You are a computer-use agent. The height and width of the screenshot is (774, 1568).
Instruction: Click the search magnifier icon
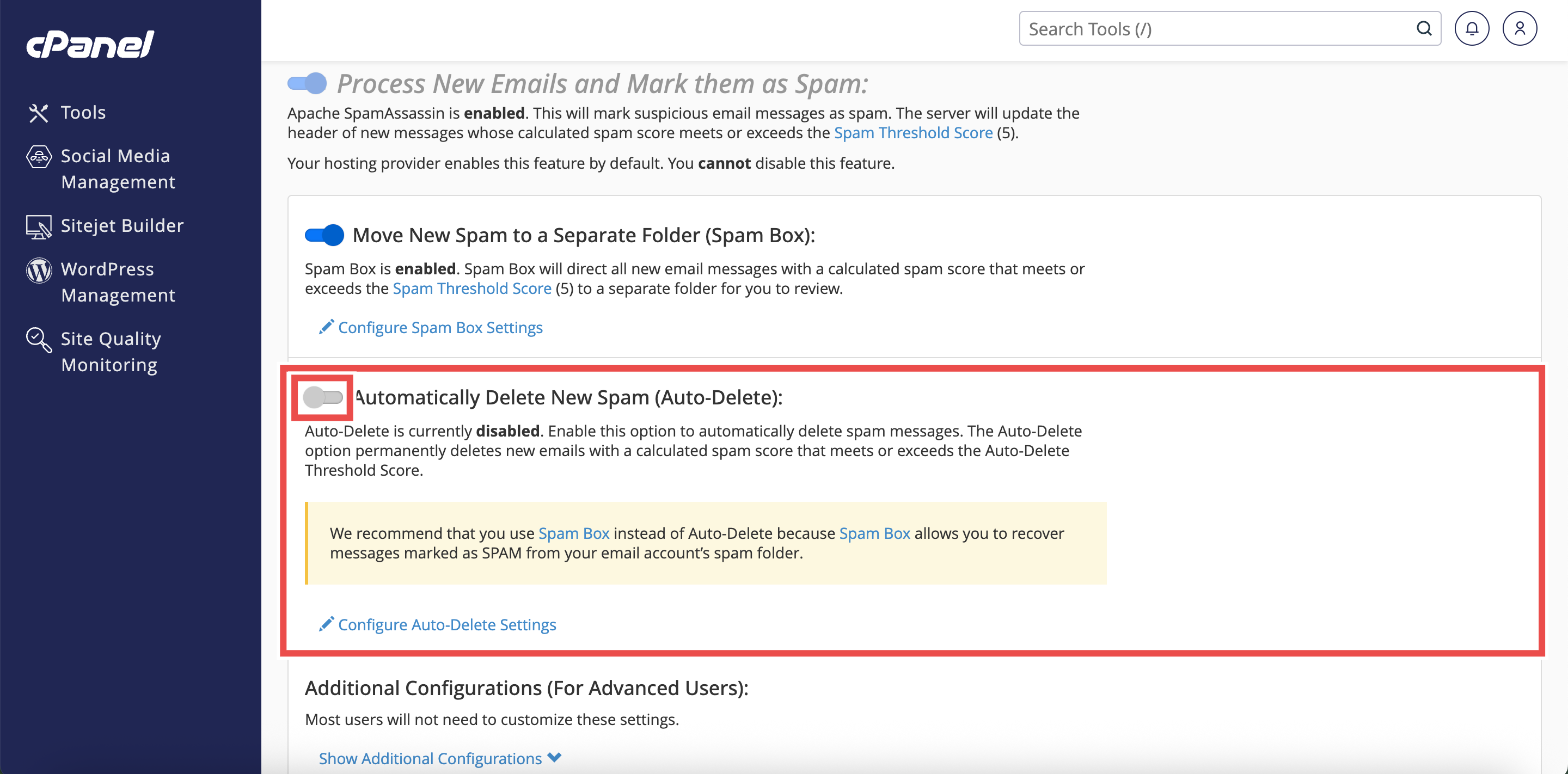[x=1424, y=29]
